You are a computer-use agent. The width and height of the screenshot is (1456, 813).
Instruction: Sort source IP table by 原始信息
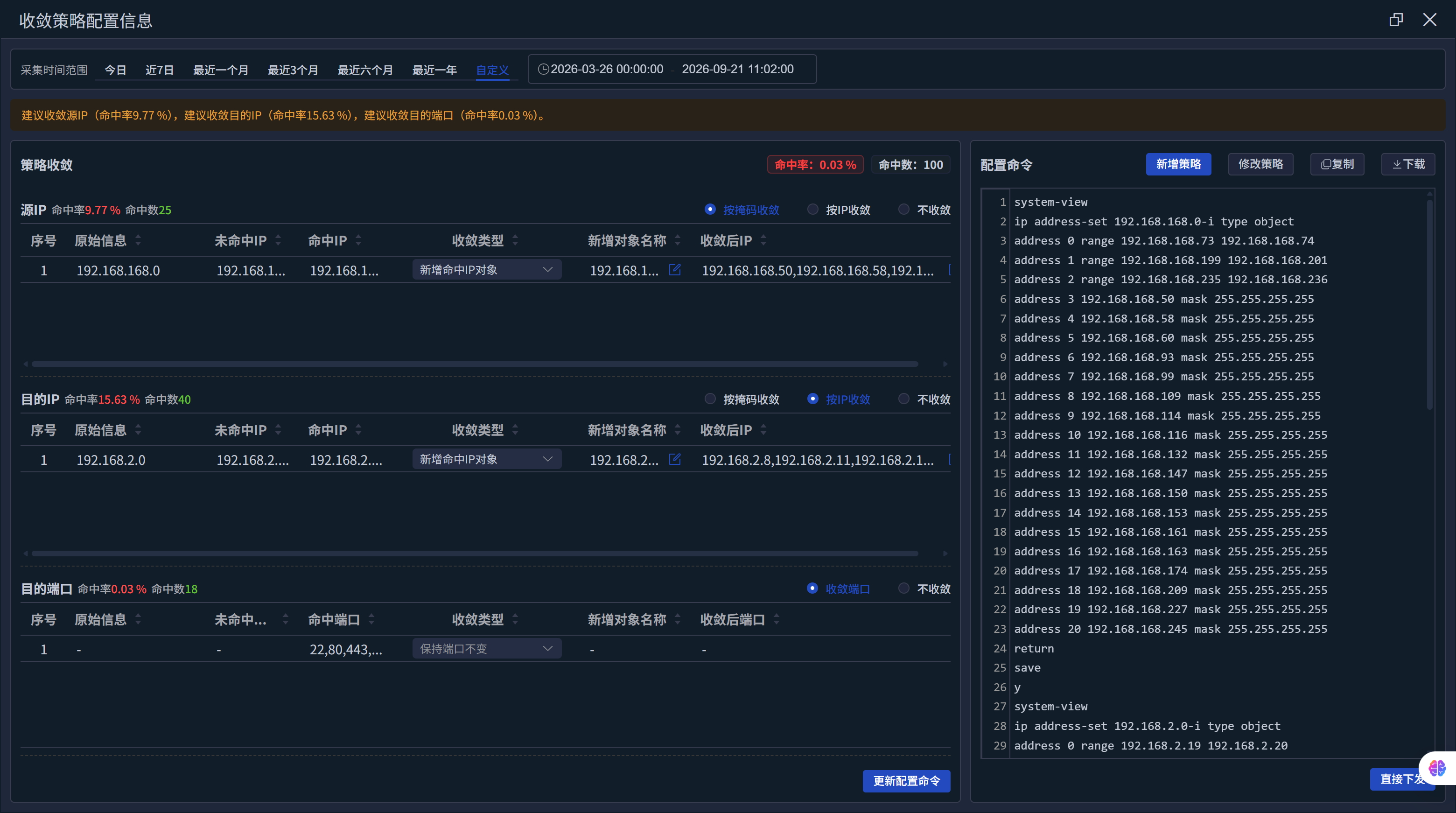point(139,240)
